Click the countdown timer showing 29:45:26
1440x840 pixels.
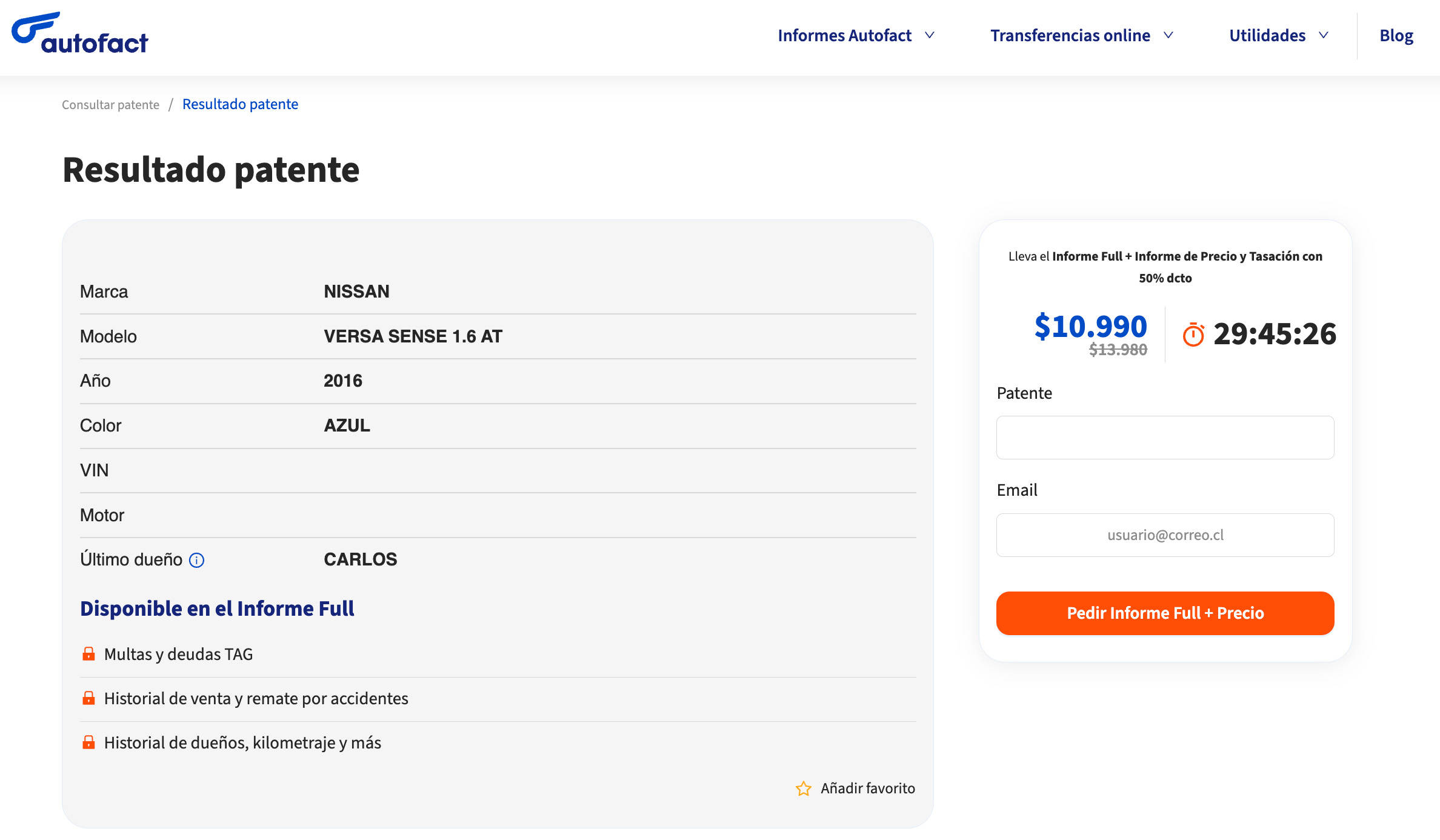click(1275, 334)
